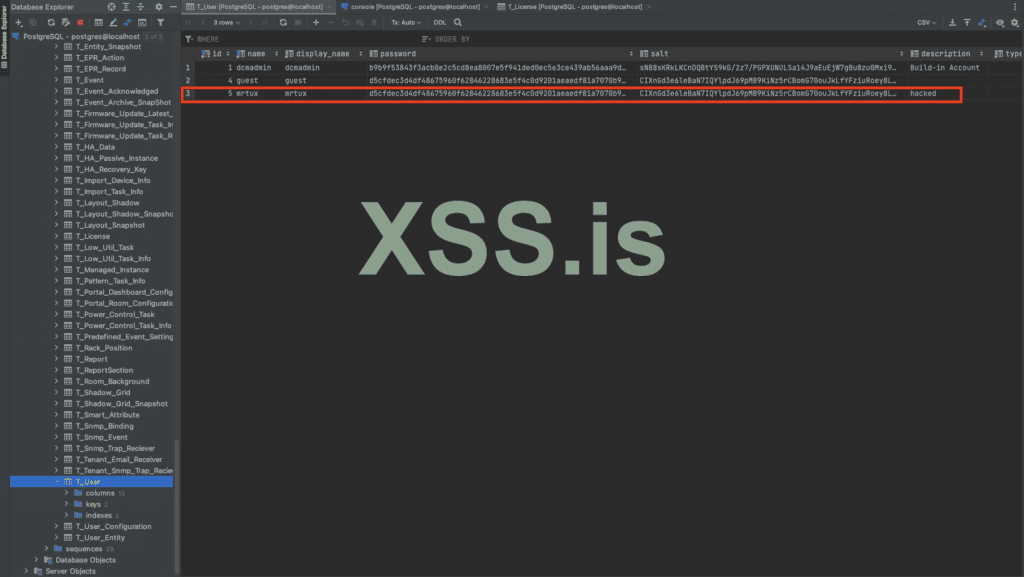Viewport: 1024px width, 577px height.
Task: Open data source properties icon
Action: coord(65,22)
